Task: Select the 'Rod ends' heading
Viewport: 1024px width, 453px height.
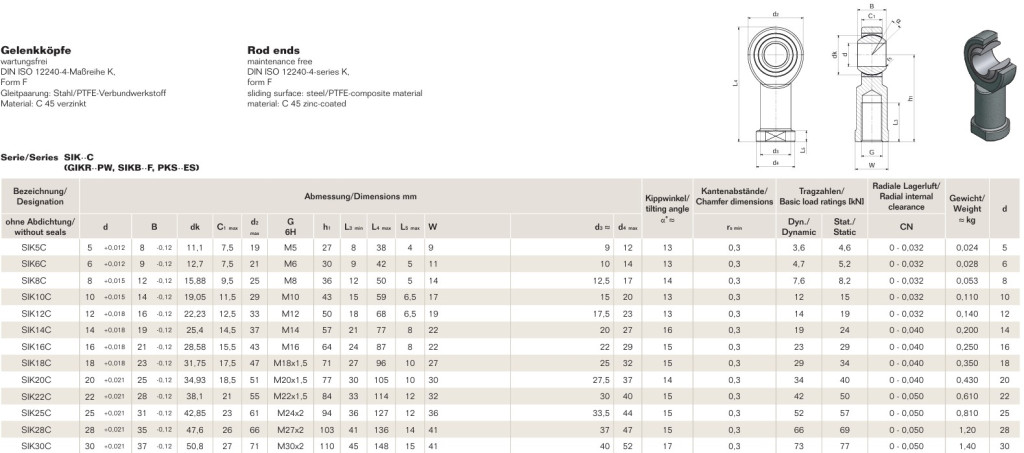Action: [274, 50]
